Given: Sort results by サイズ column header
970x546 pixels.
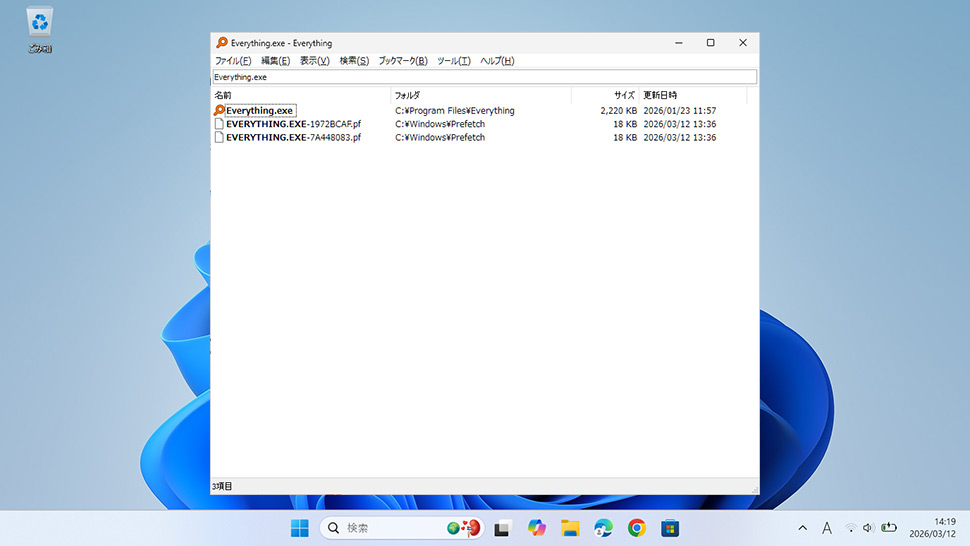Looking at the screenshot, I should click(x=605, y=96).
